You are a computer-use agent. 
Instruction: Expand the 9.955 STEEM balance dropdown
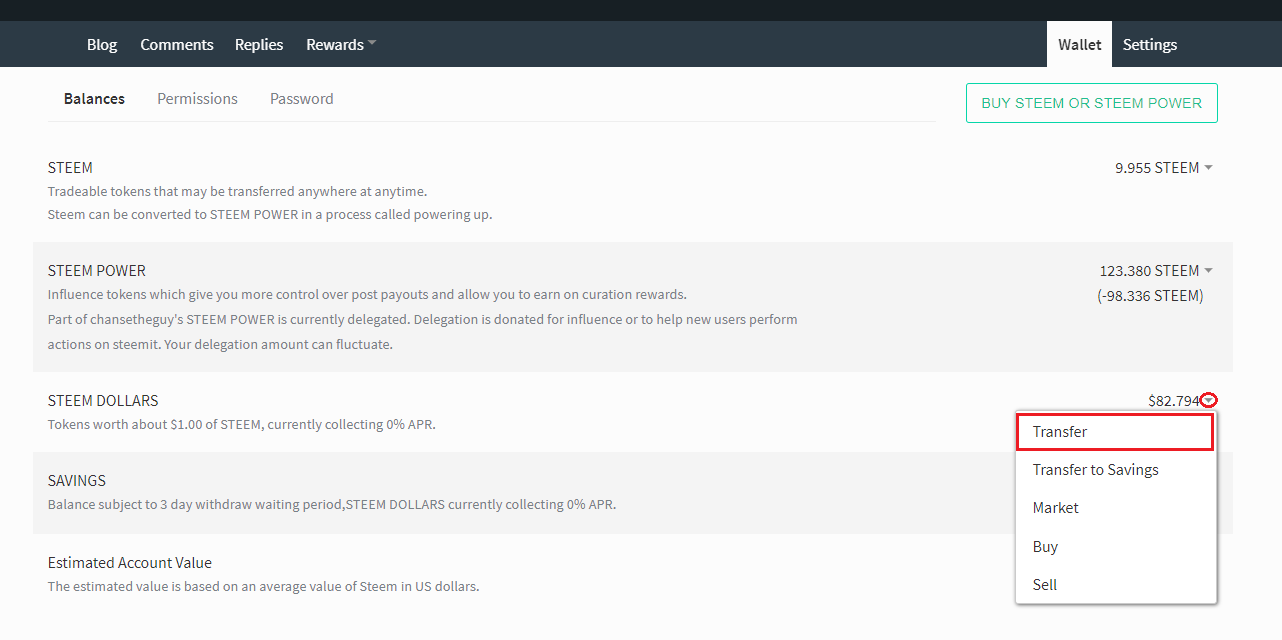click(x=1164, y=167)
